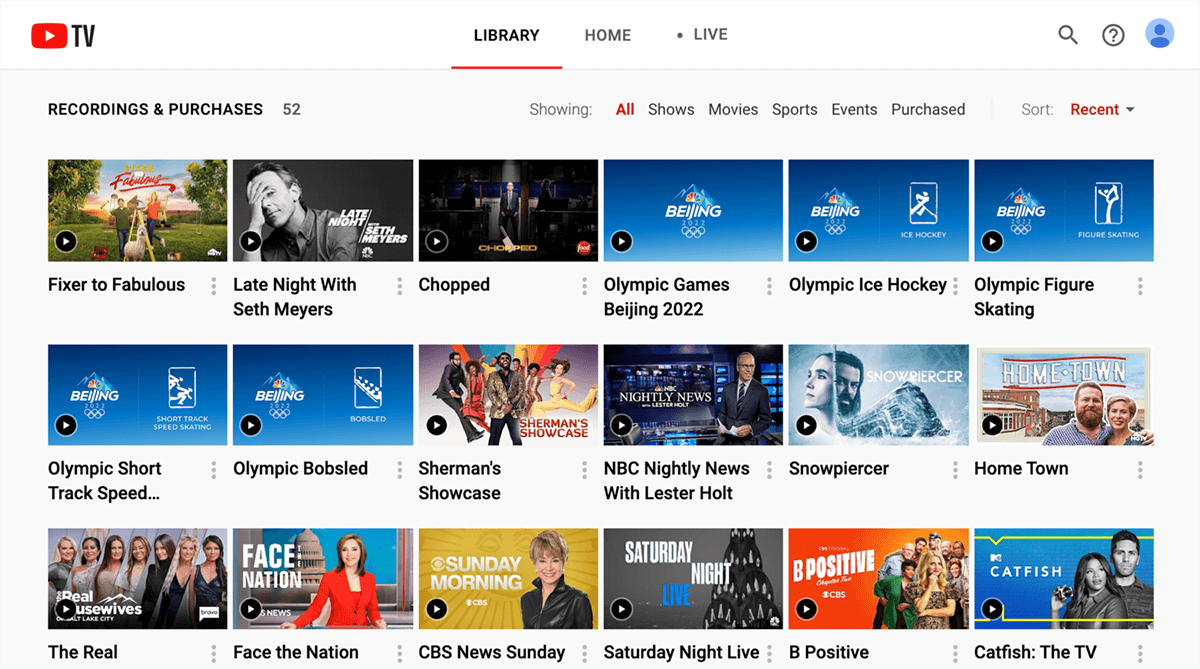Open the Sort Recent dropdown
The width and height of the screenshot is (1200, 669).
click(1102, 109)
